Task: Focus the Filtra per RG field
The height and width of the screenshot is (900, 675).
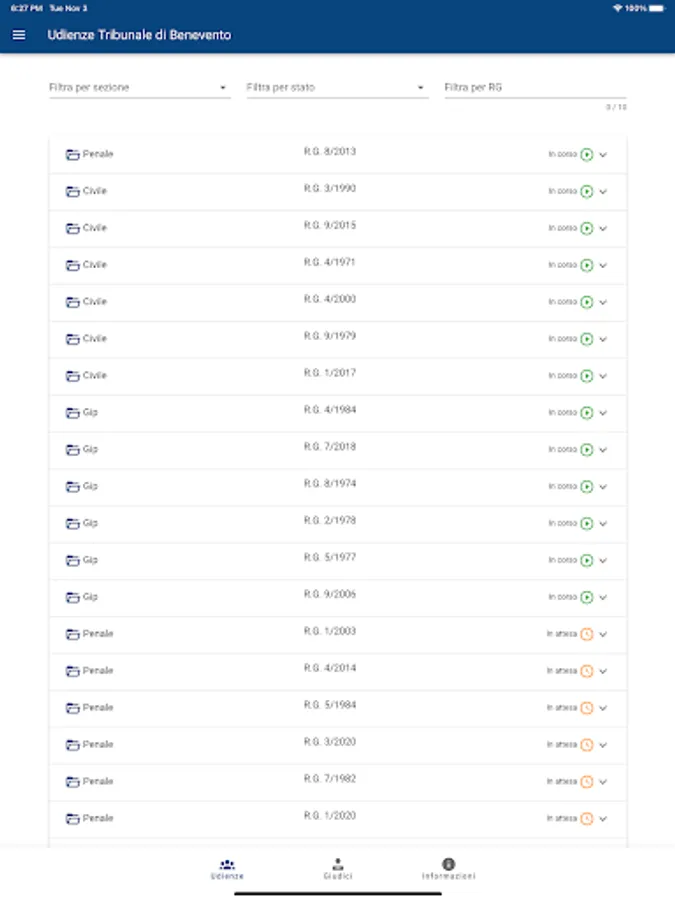Action: pyautogui.click(x=534, y=88)
